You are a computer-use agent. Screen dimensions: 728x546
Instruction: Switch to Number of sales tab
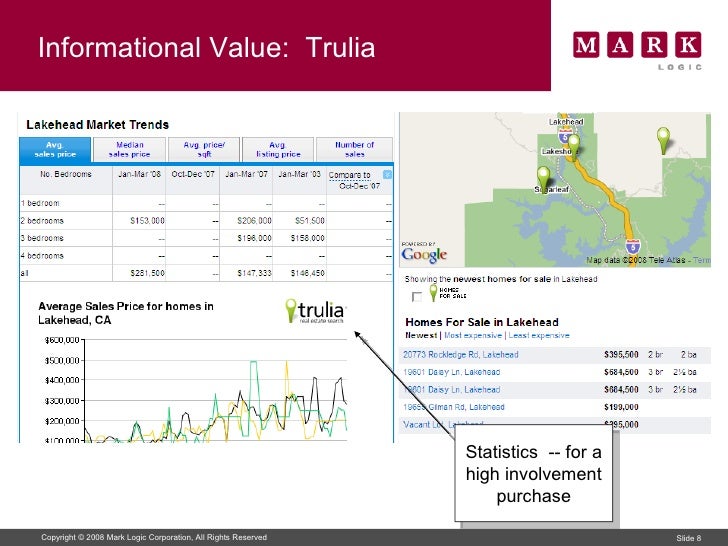[x=354, y=150]
